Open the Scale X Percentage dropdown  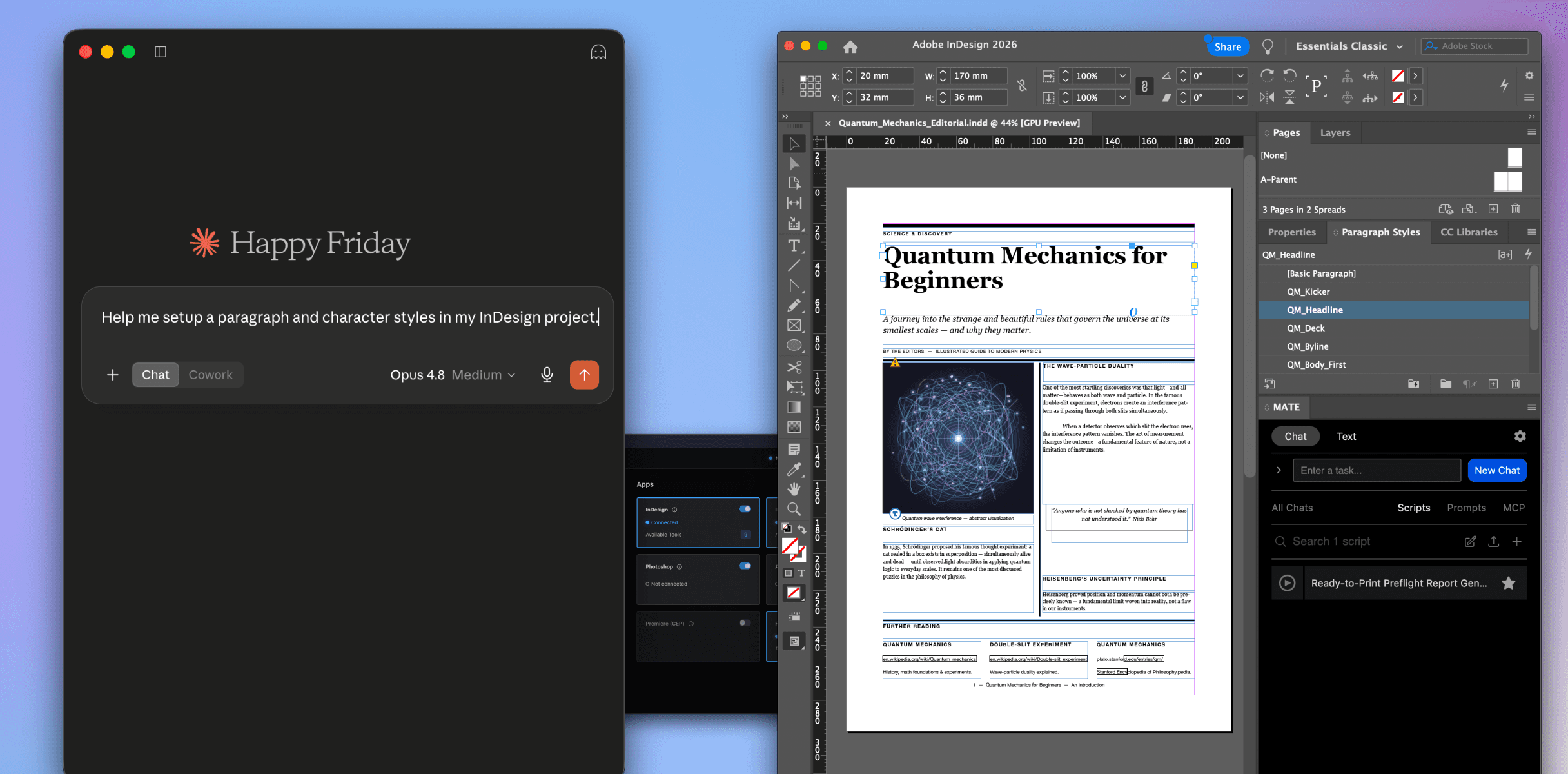point(1122,75)
